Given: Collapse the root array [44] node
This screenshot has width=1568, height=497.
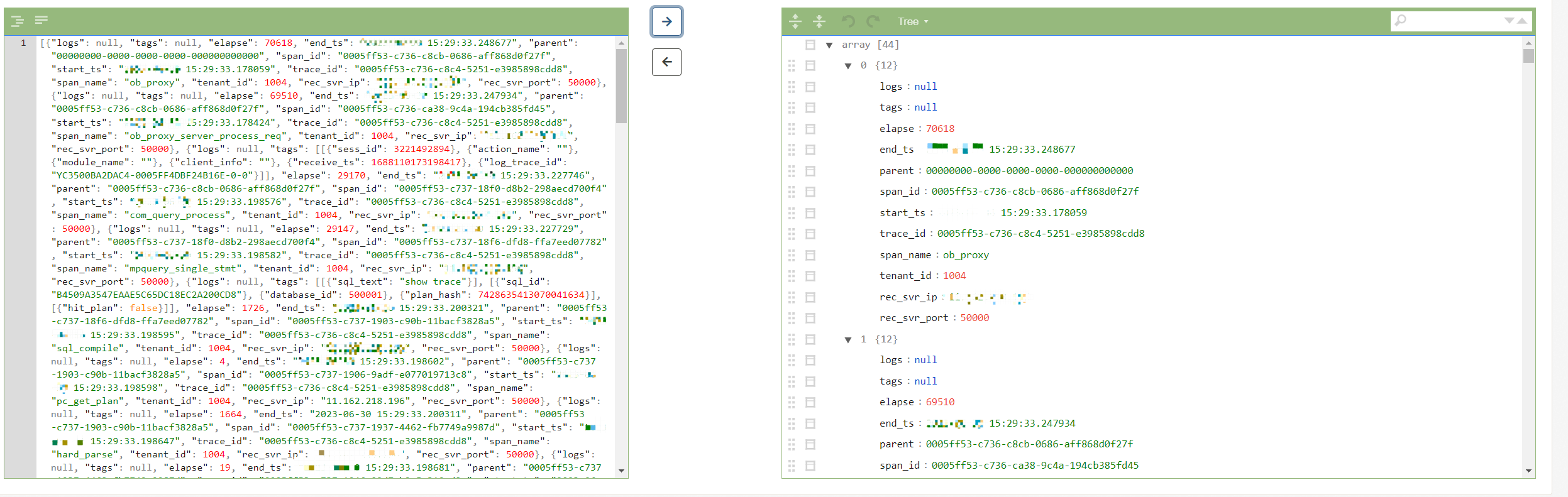Looking at the screenshot, I should click(829, 45).
